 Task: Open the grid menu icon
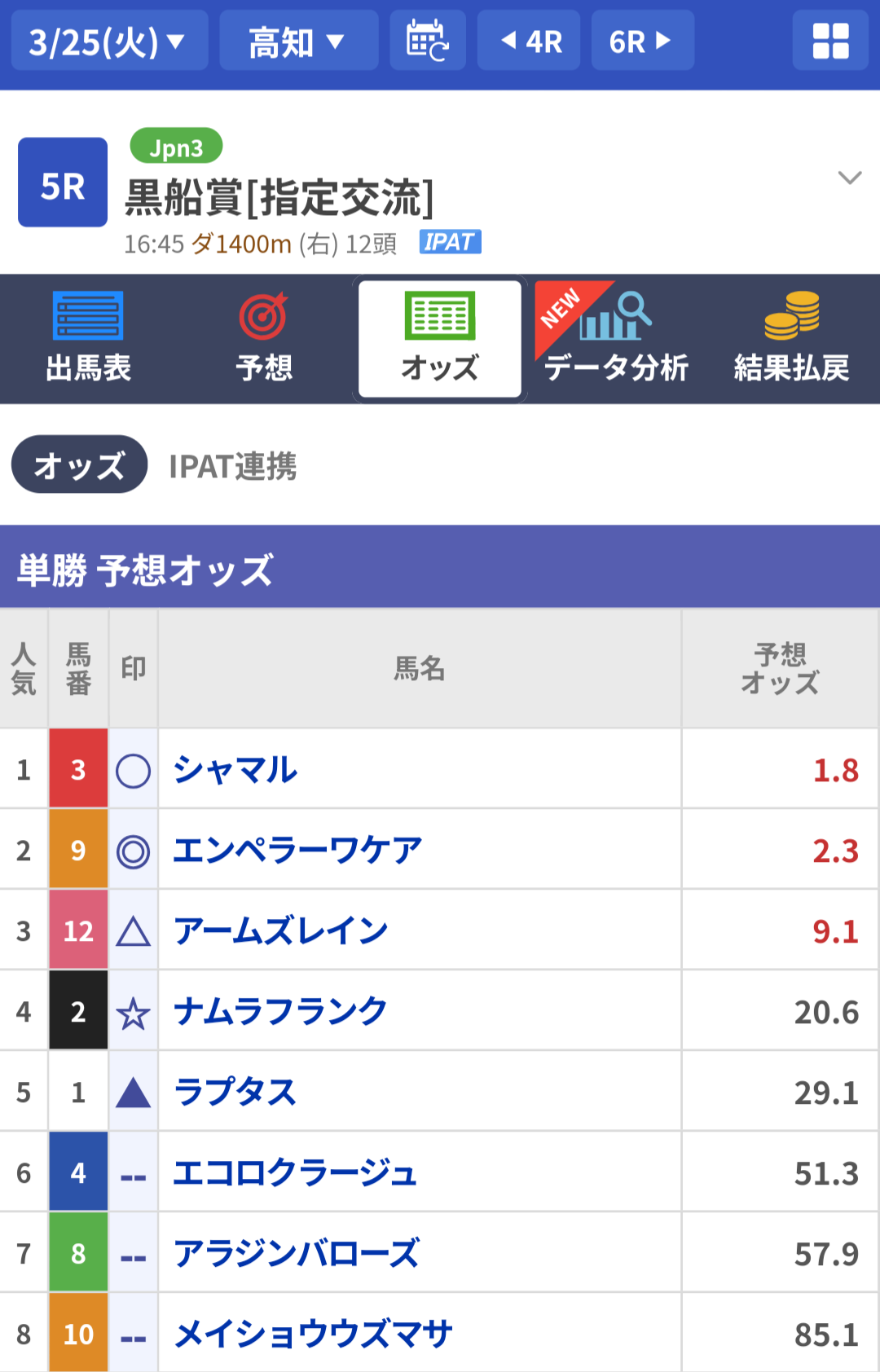pyautogui.click(x=830, y=41)
